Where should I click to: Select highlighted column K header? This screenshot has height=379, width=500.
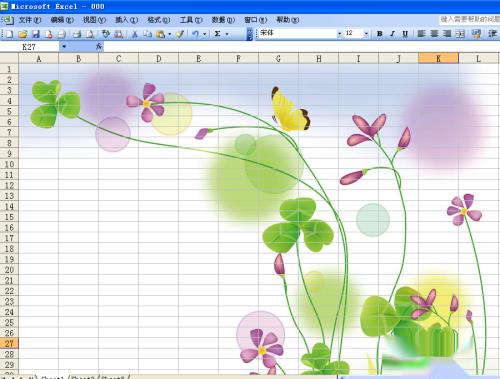(438, 59)
